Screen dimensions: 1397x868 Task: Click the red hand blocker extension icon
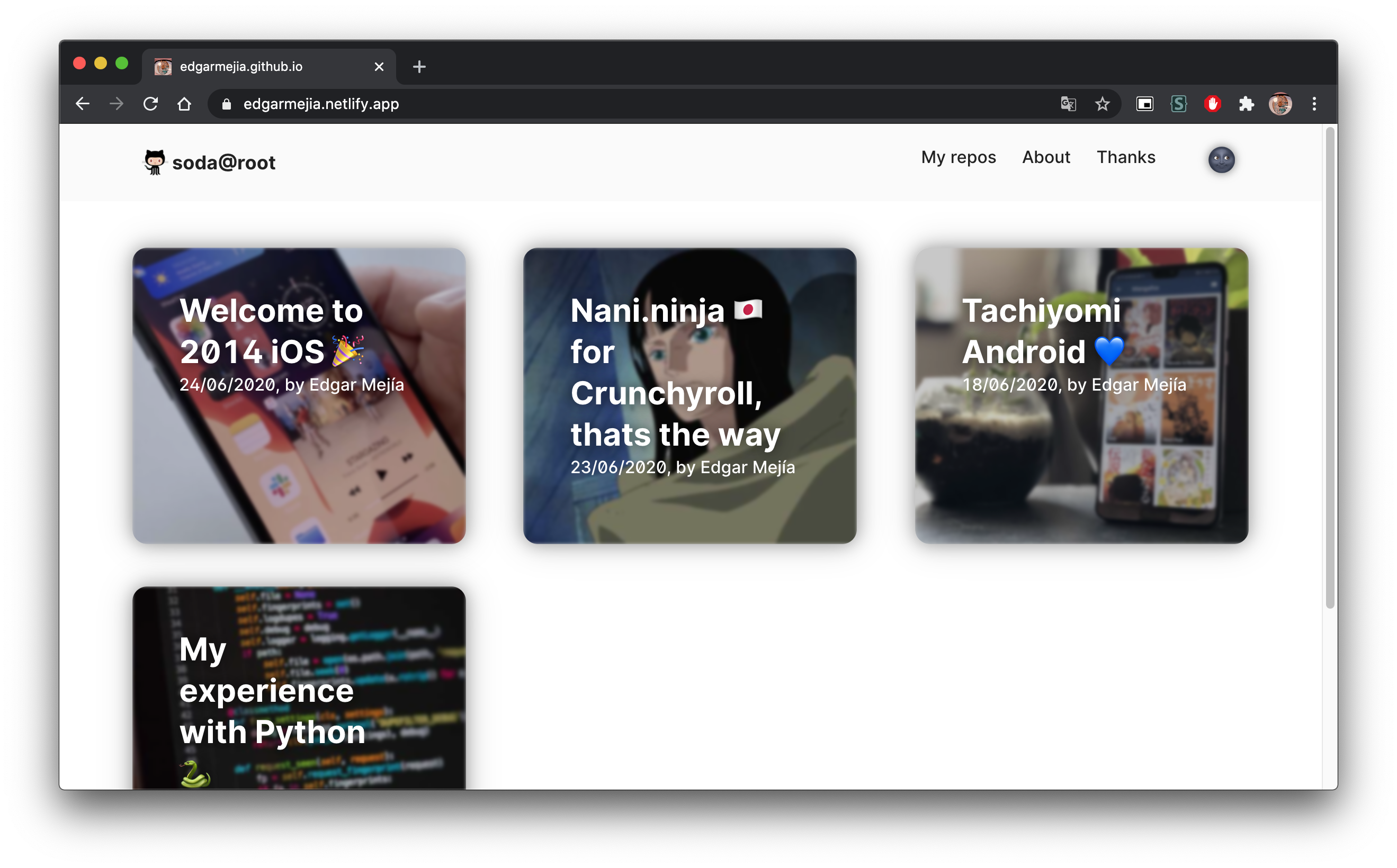(1212, 104)
